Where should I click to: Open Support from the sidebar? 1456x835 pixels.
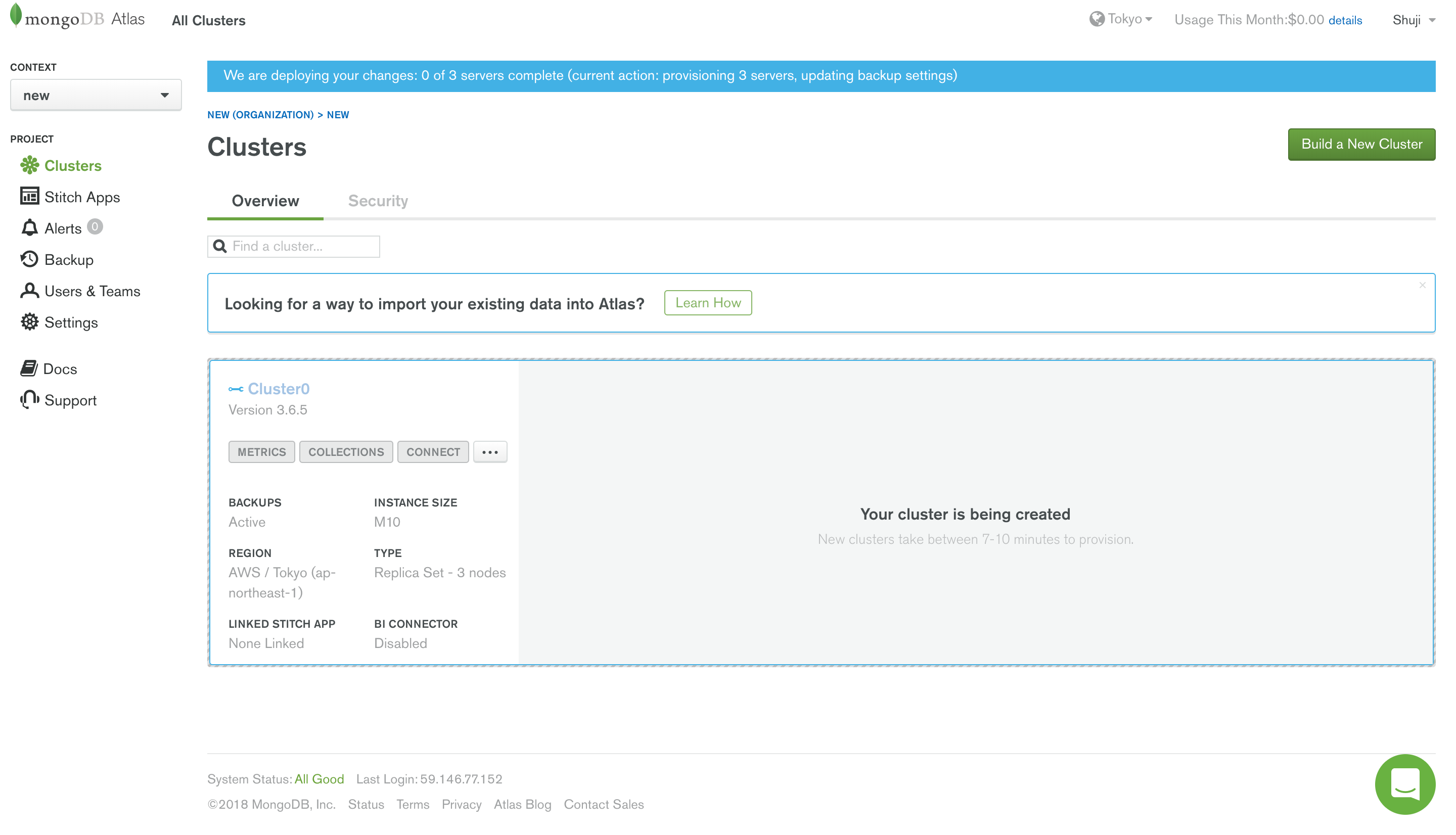[x=71, y=400]
